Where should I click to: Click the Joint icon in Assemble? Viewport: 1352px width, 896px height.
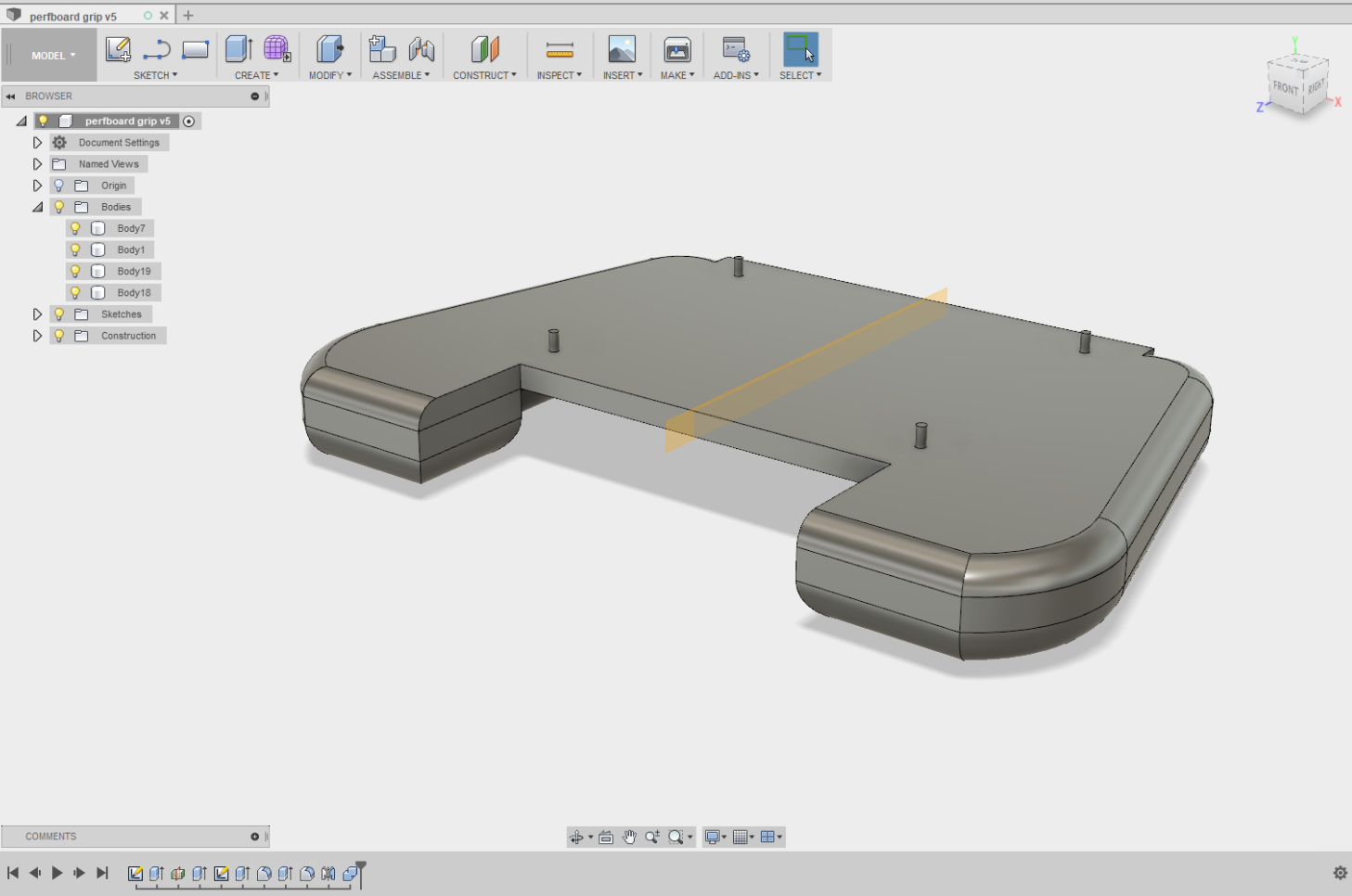421,50
